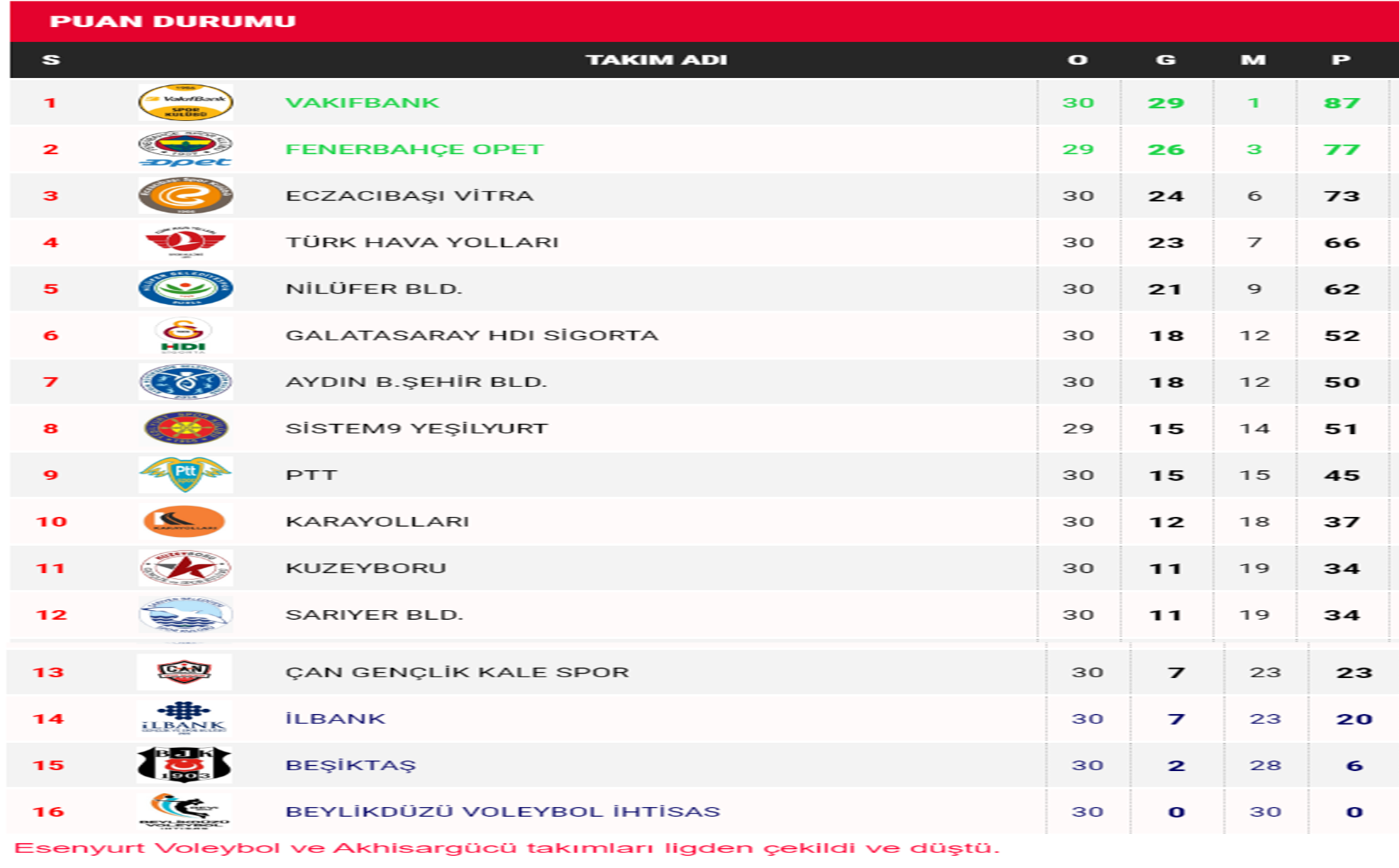Click Çan Gençlik Kale Spor's 7 wins

(x=1176, y=672)
